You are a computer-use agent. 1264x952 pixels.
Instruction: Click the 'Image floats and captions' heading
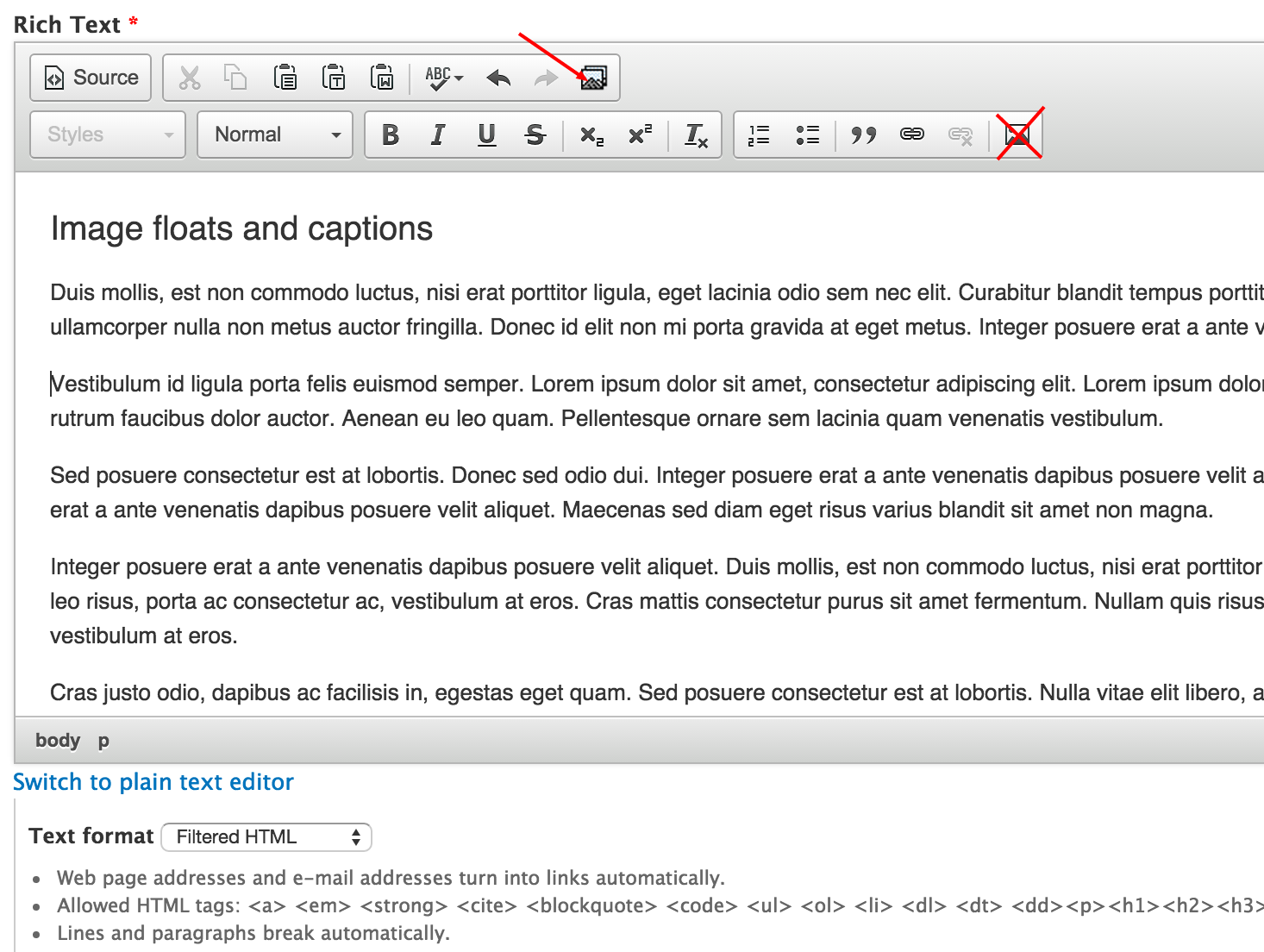coord(241,229)
